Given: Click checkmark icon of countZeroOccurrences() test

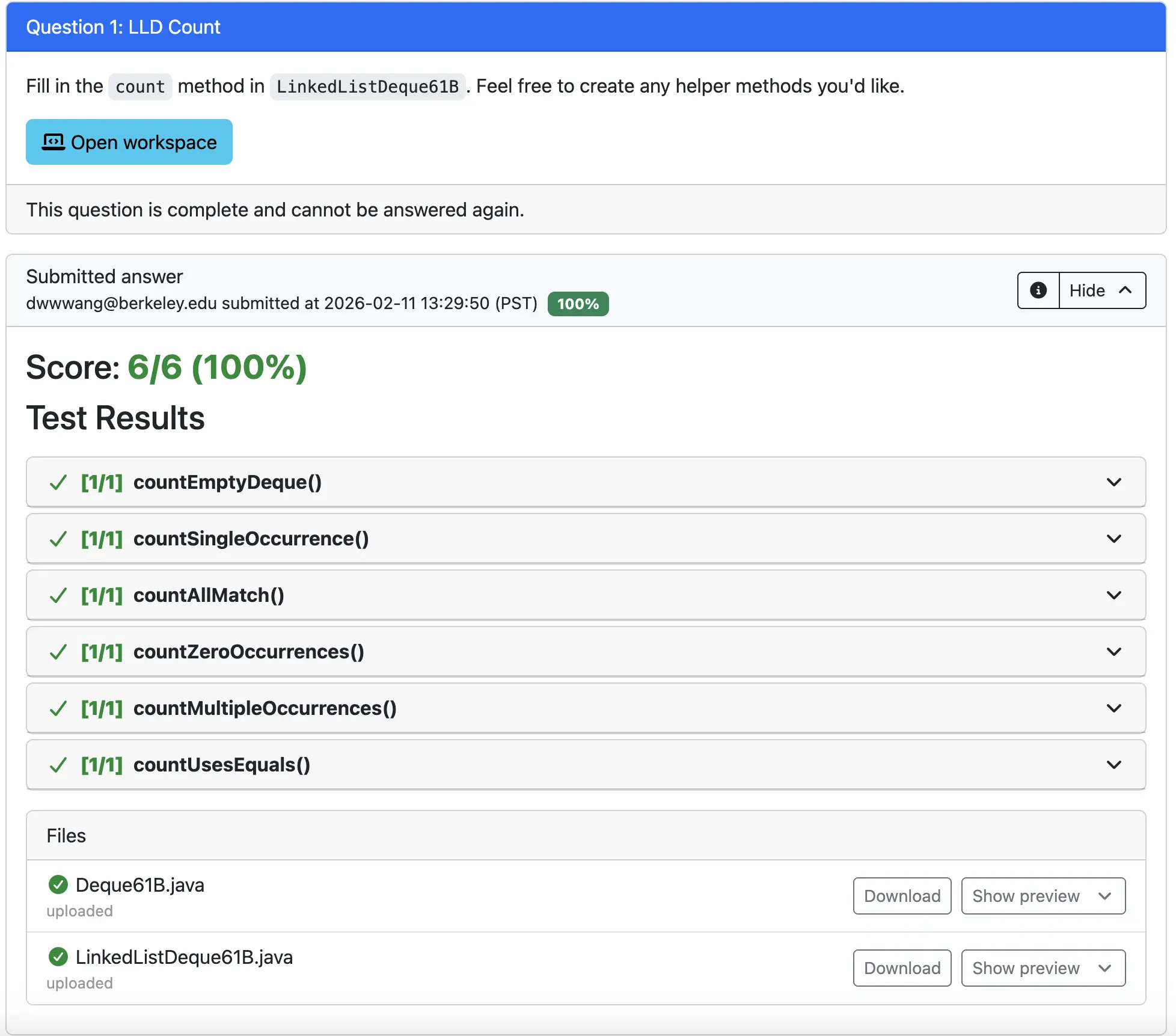Looking at the screenshot, I should click(x=58, y=652).
